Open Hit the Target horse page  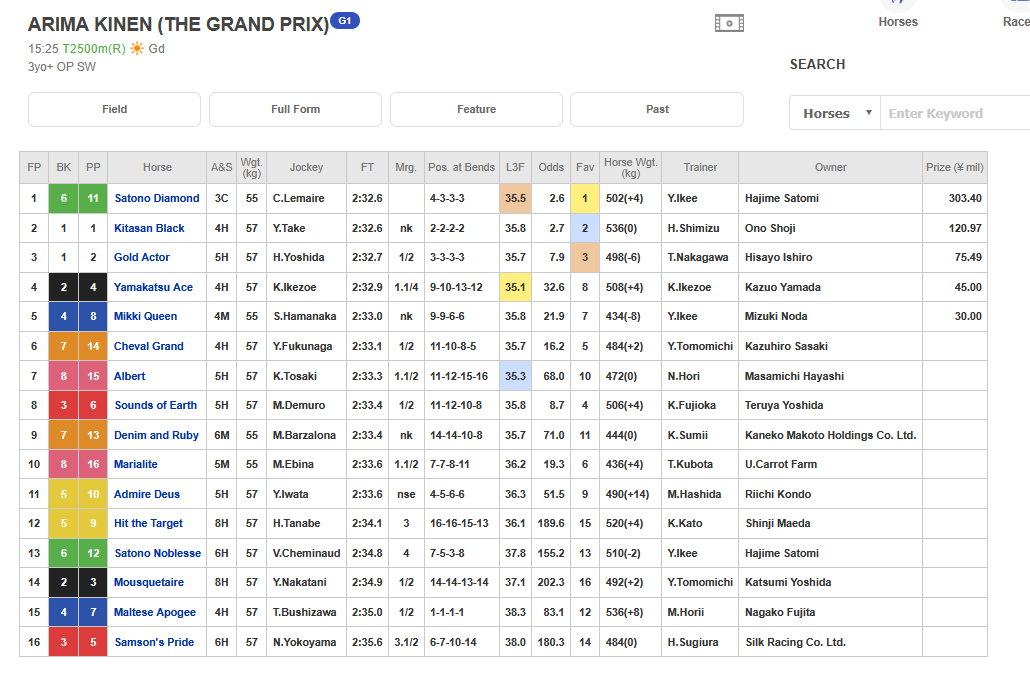[148, 524]
